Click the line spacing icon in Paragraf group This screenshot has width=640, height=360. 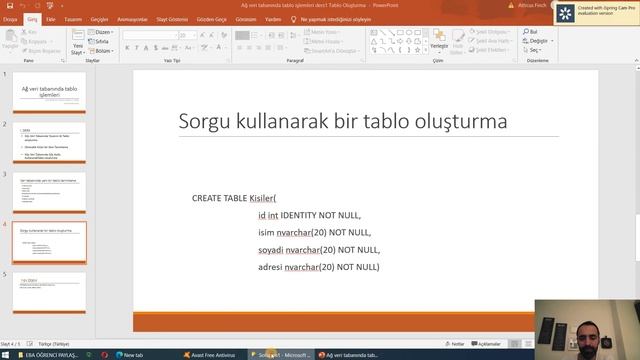pyautogui.click(x=293, y=36)
